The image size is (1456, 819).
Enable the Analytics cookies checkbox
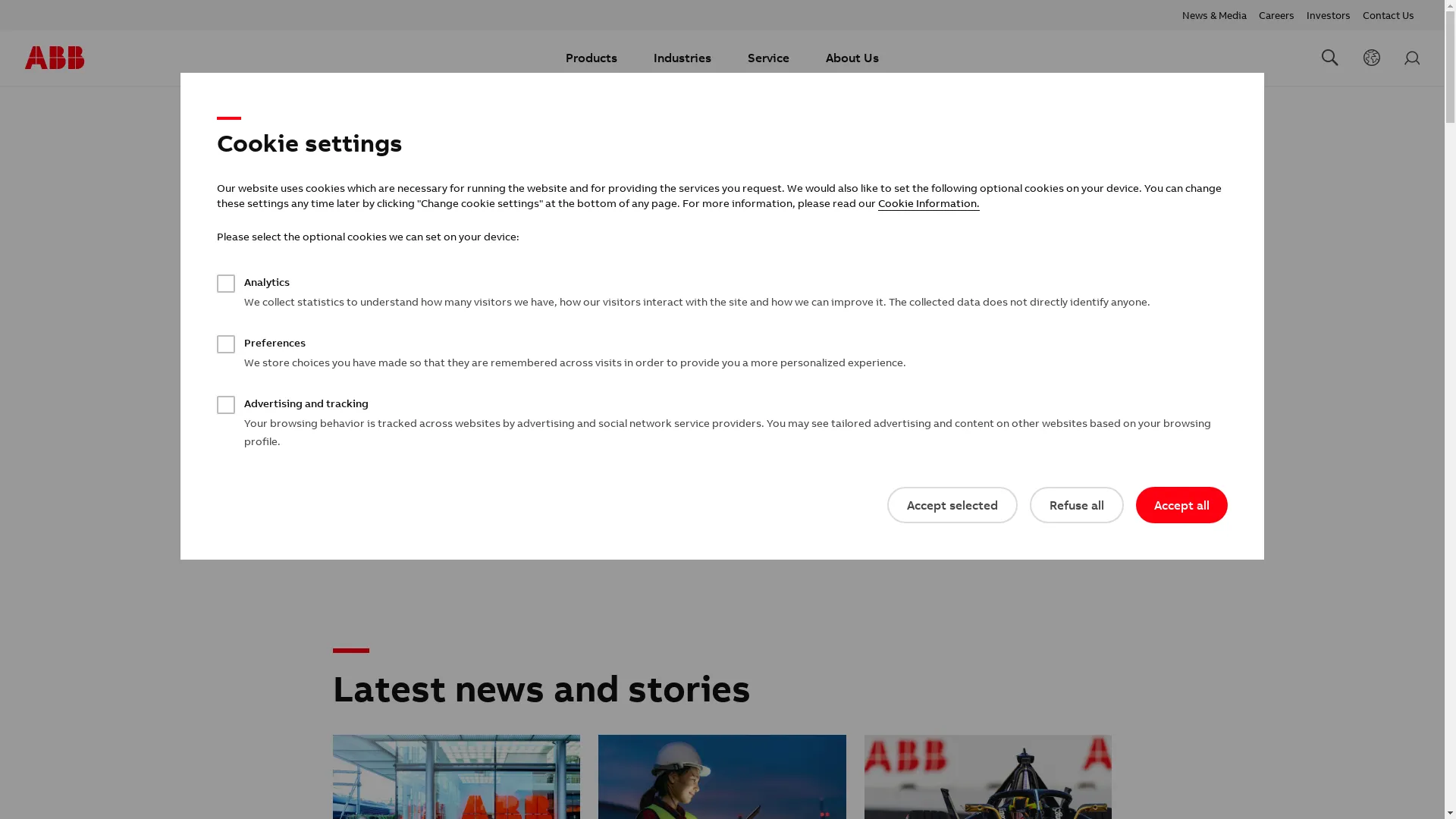pos(226,284)
